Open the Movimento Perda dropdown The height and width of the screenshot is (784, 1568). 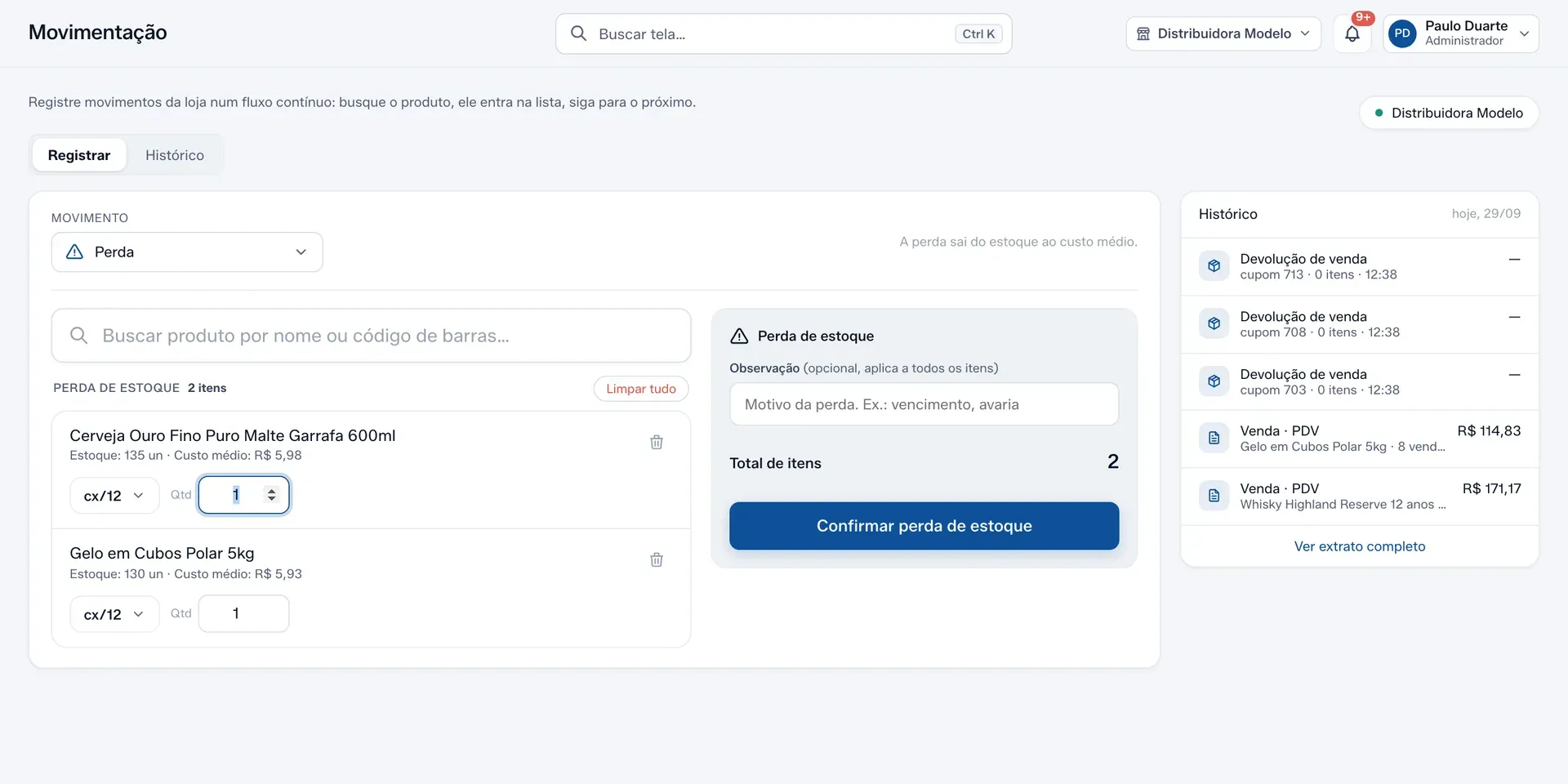click(x=187, y=252)
